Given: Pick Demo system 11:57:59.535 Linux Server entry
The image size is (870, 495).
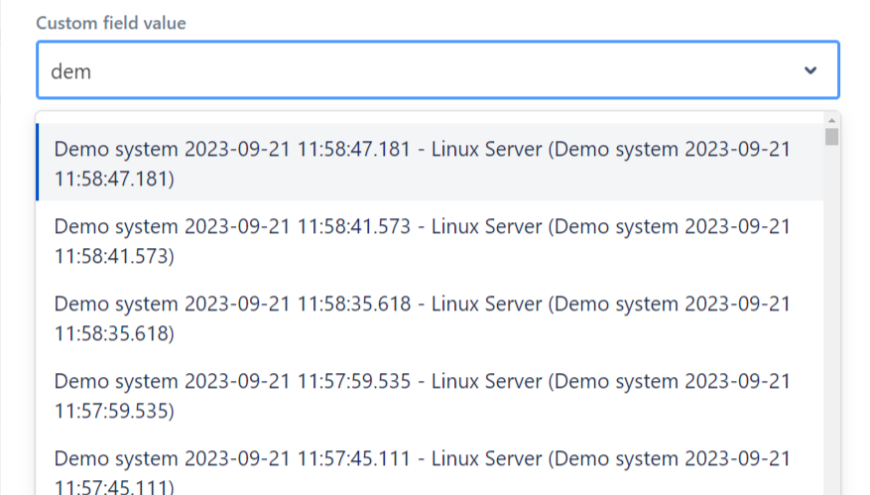Looking at the screenshot, I should [421, 395].
